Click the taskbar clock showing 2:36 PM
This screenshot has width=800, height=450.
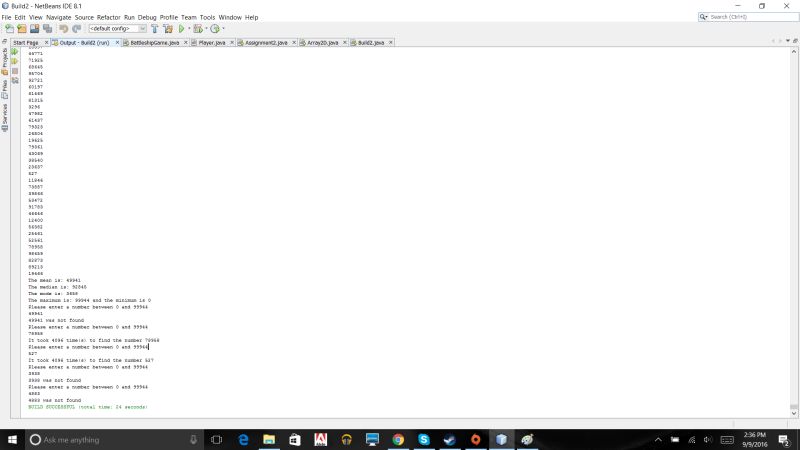coord(755,439)
